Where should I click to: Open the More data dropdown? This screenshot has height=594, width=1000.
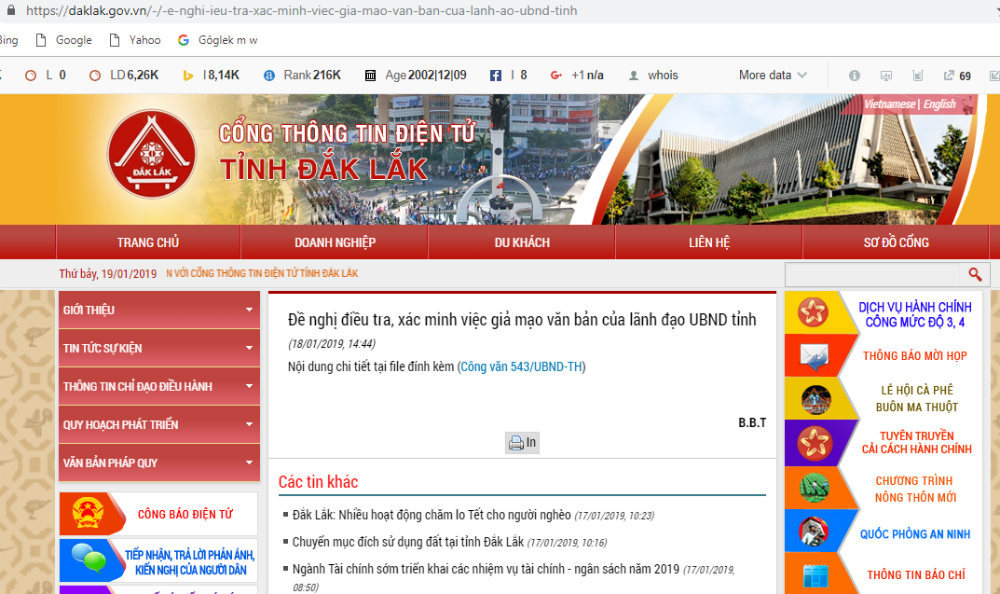[772, 75]
